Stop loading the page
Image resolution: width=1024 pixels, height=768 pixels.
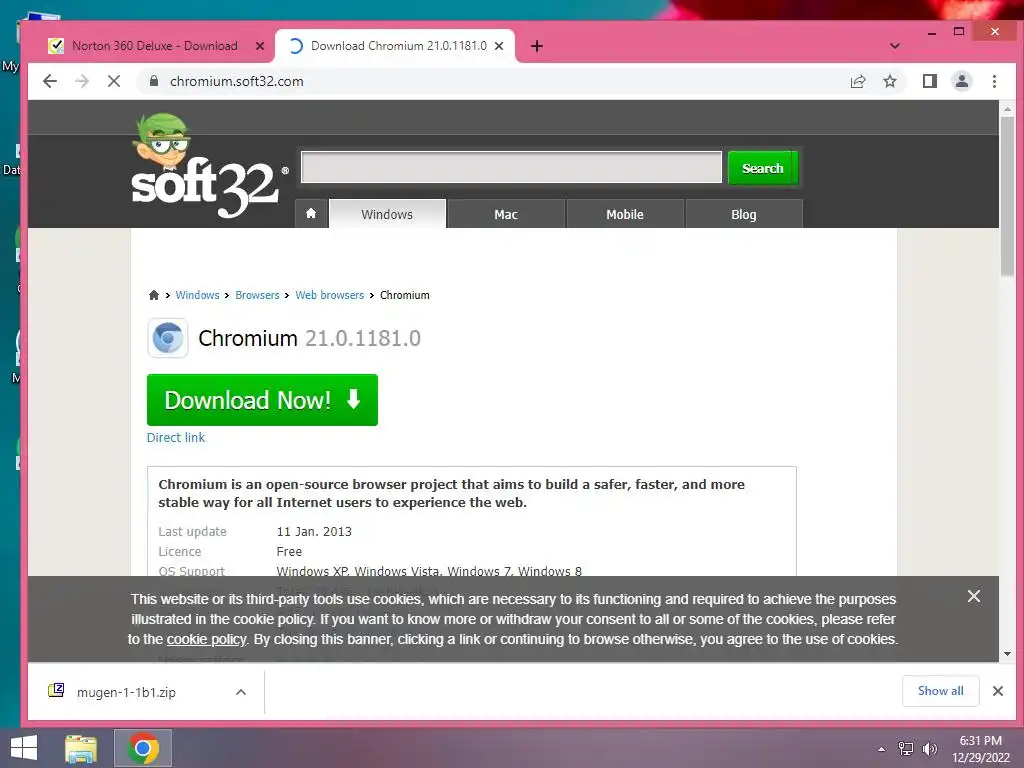114,81
